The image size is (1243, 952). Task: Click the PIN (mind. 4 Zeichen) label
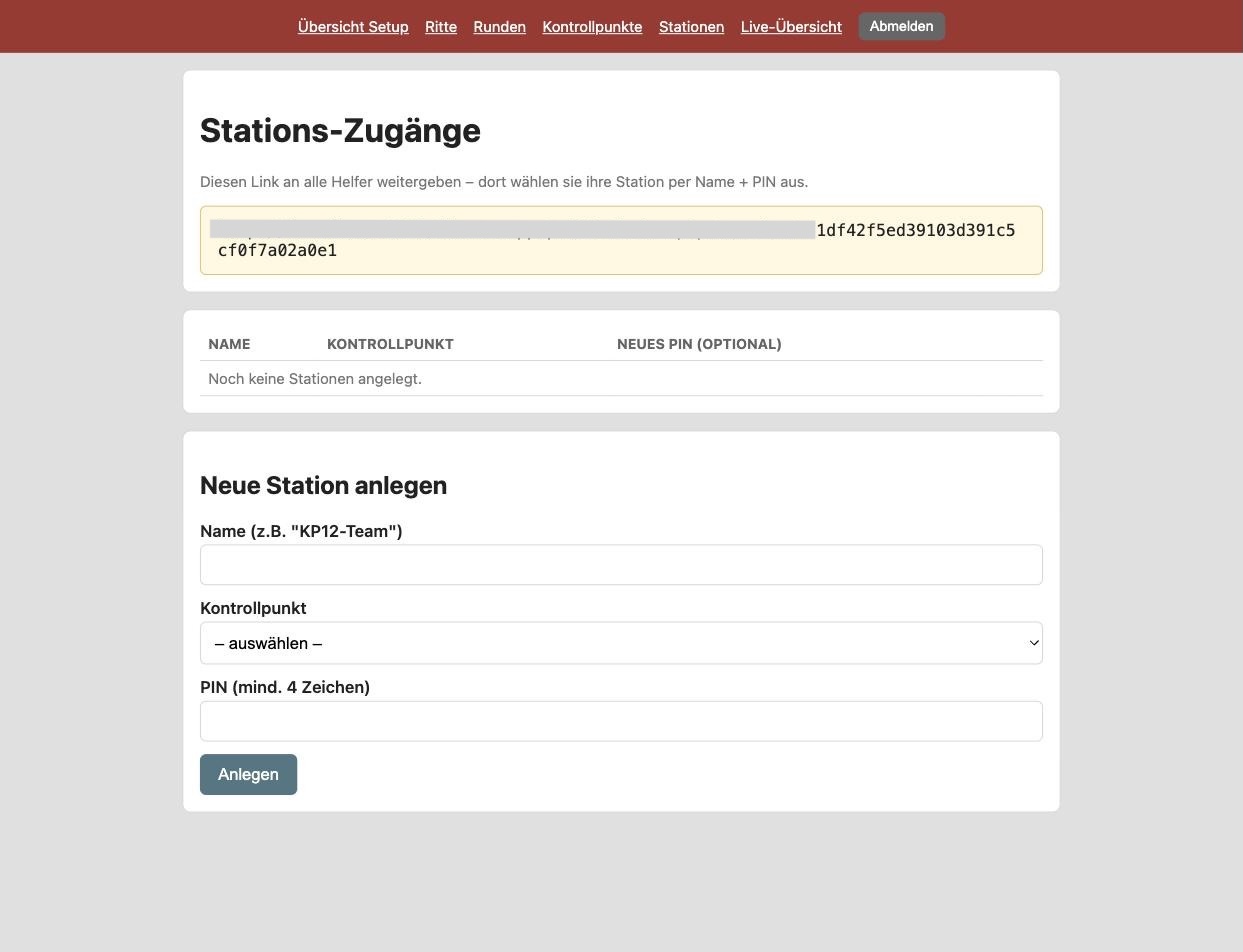[285, 687]
